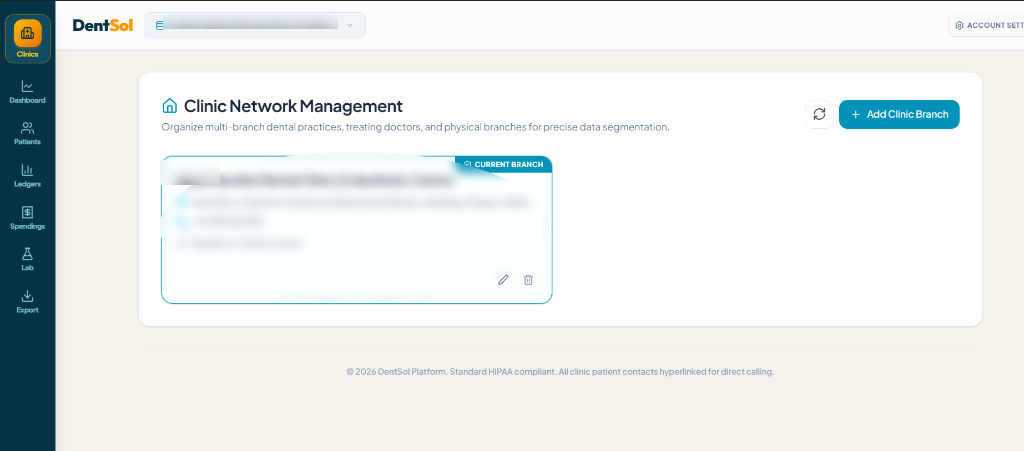Screen dimensions: 1024x451
Task: Open Account Settings
Action: point(986,25)
